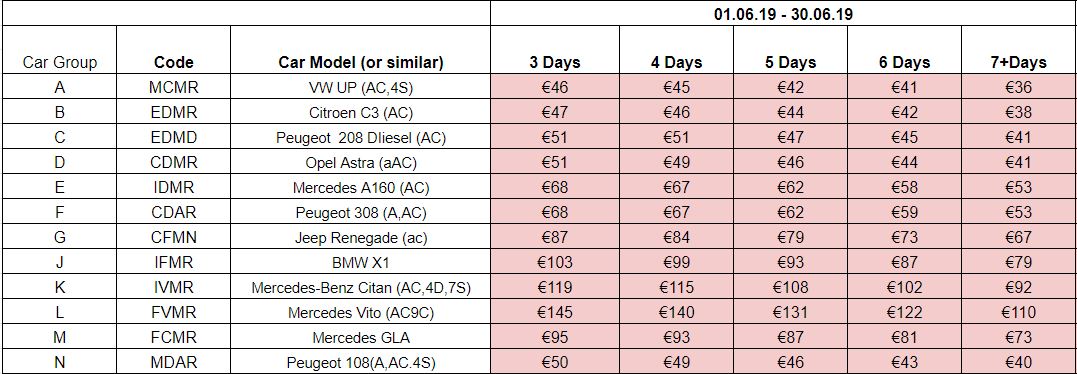Click the €131 price under 5 Days
The width and height of the screenshot is (1077, 374).
[x=791, y=312]
